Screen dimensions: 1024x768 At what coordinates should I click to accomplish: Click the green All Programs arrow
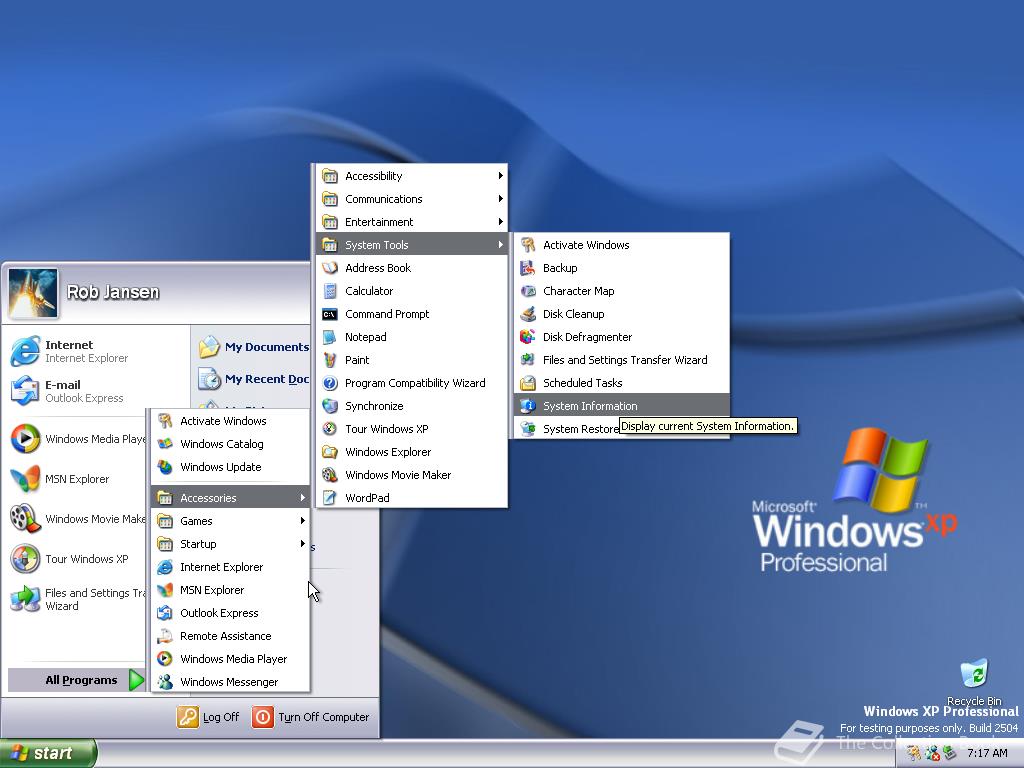pyautogui.click(x=136, y=680)
